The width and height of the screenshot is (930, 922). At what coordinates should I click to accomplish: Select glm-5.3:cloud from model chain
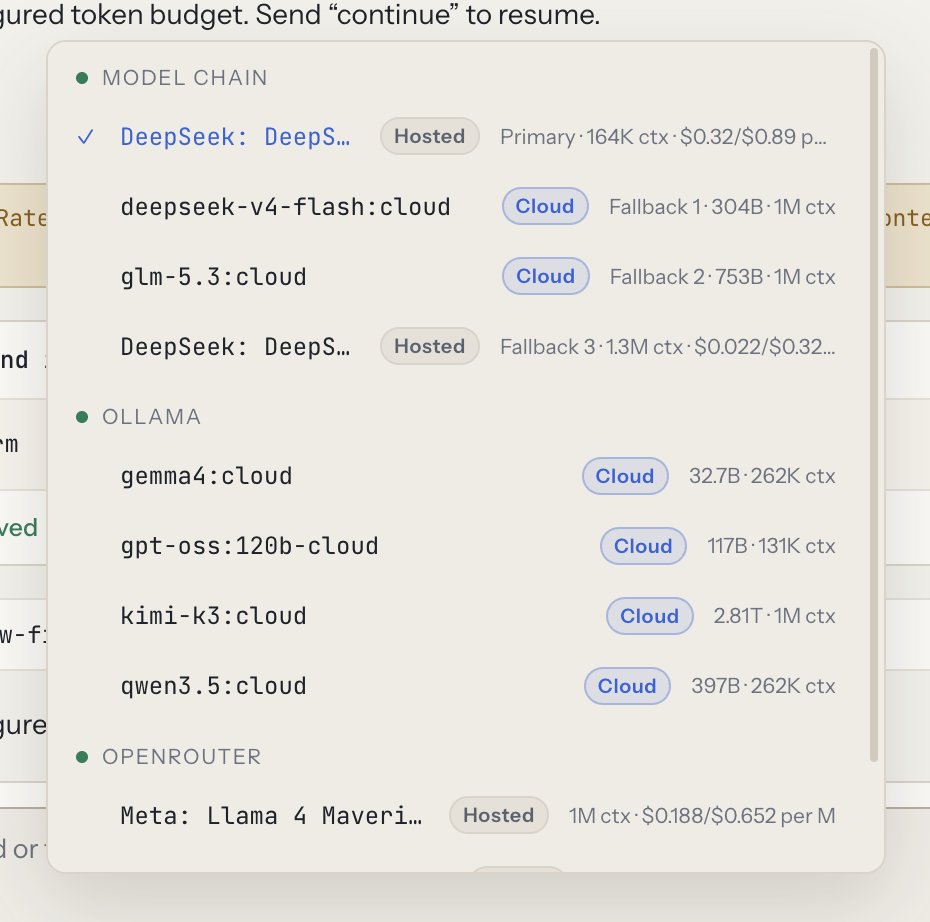click(x=457, y=277)
